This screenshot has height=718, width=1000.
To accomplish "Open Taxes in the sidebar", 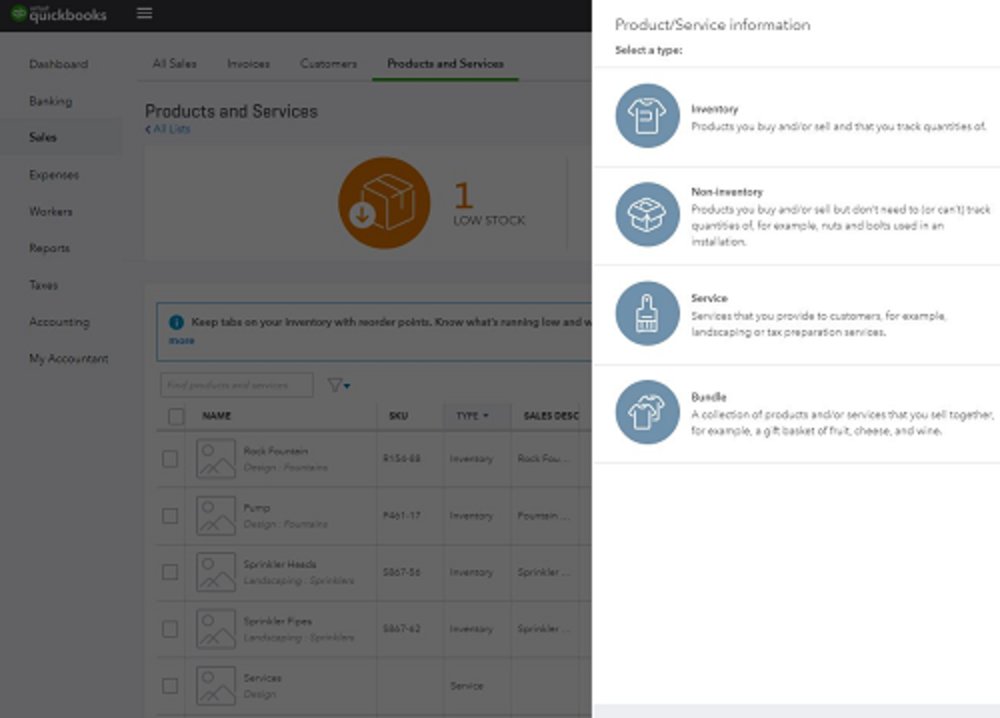I will click(43, 285).
